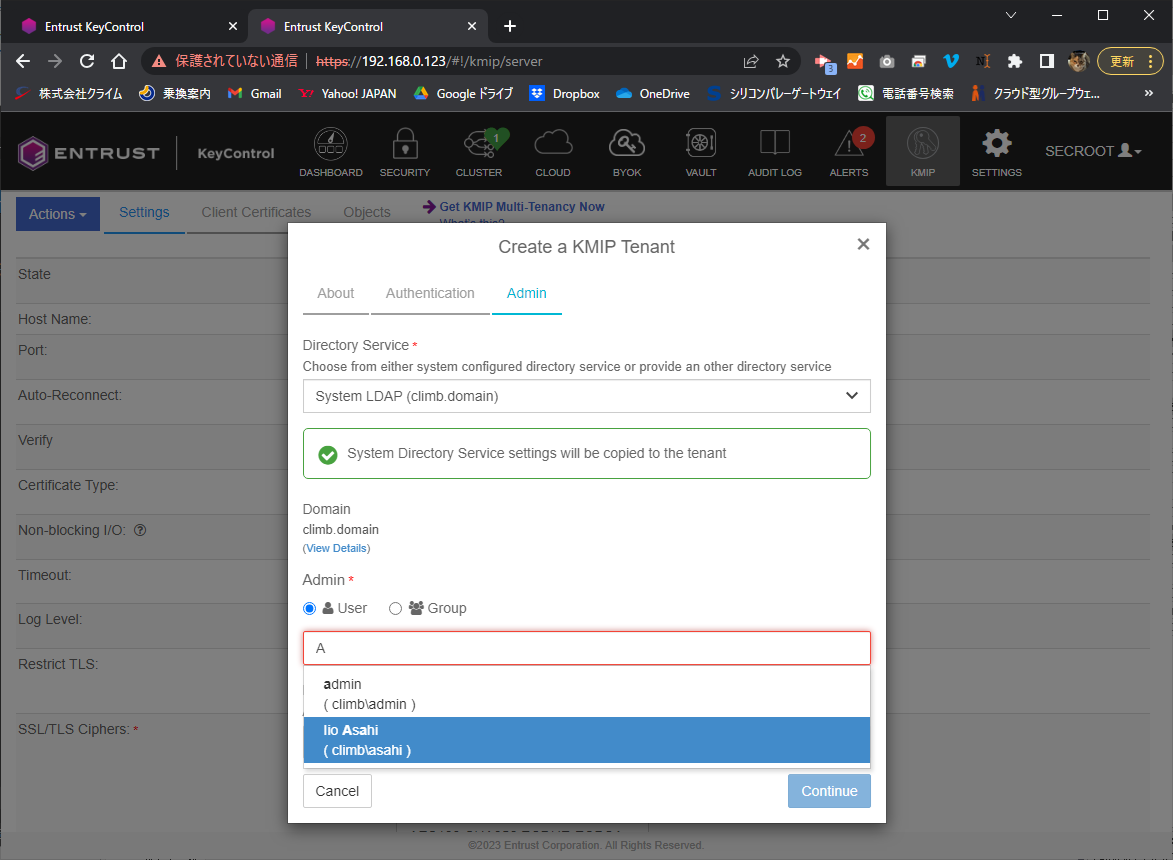Screen dimensions: 1173x860
Task: Open the Objects tab
Action: [367, 212]
